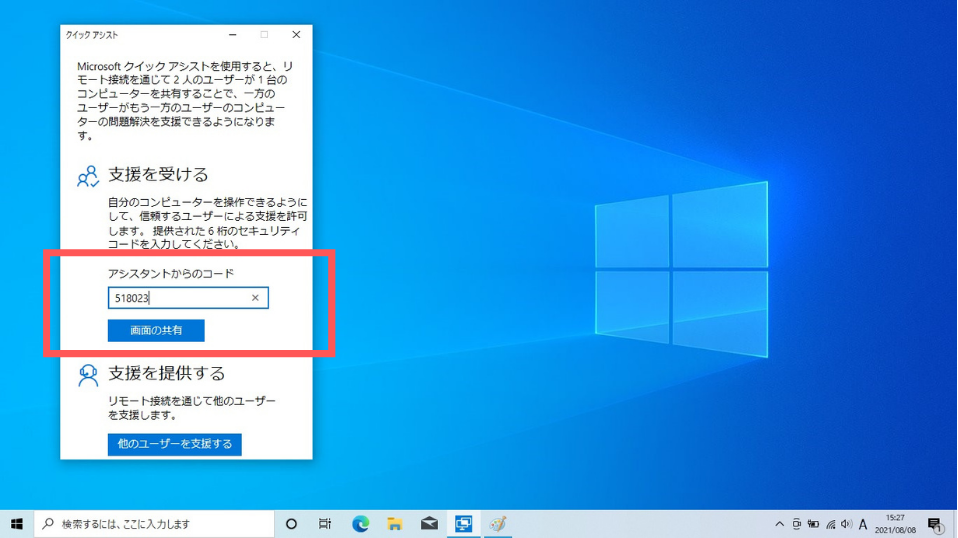Launch Microsoft Edge from taskbar
Screen dimensions: 958x538
(x=360, y=524)
